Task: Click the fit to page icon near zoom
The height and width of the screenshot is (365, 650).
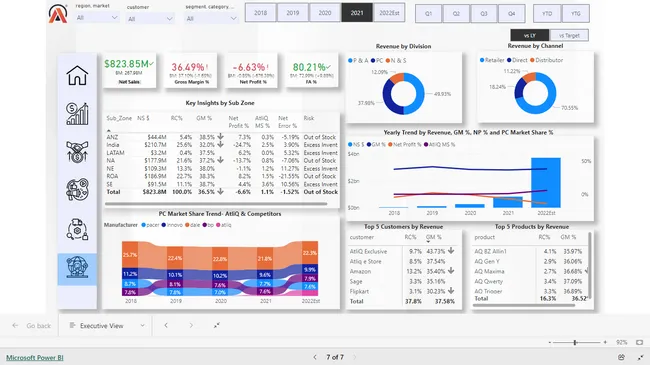Action: click(640, 342)
